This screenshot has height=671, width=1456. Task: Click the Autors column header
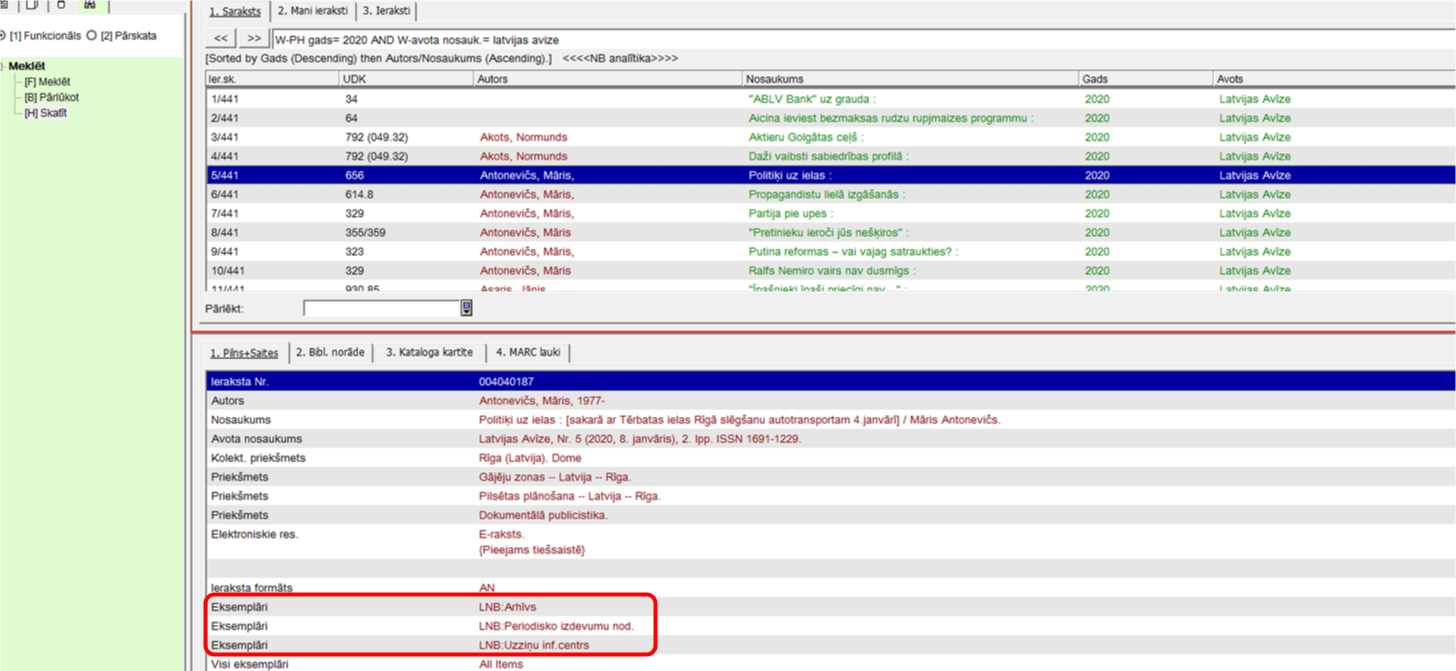607,79
